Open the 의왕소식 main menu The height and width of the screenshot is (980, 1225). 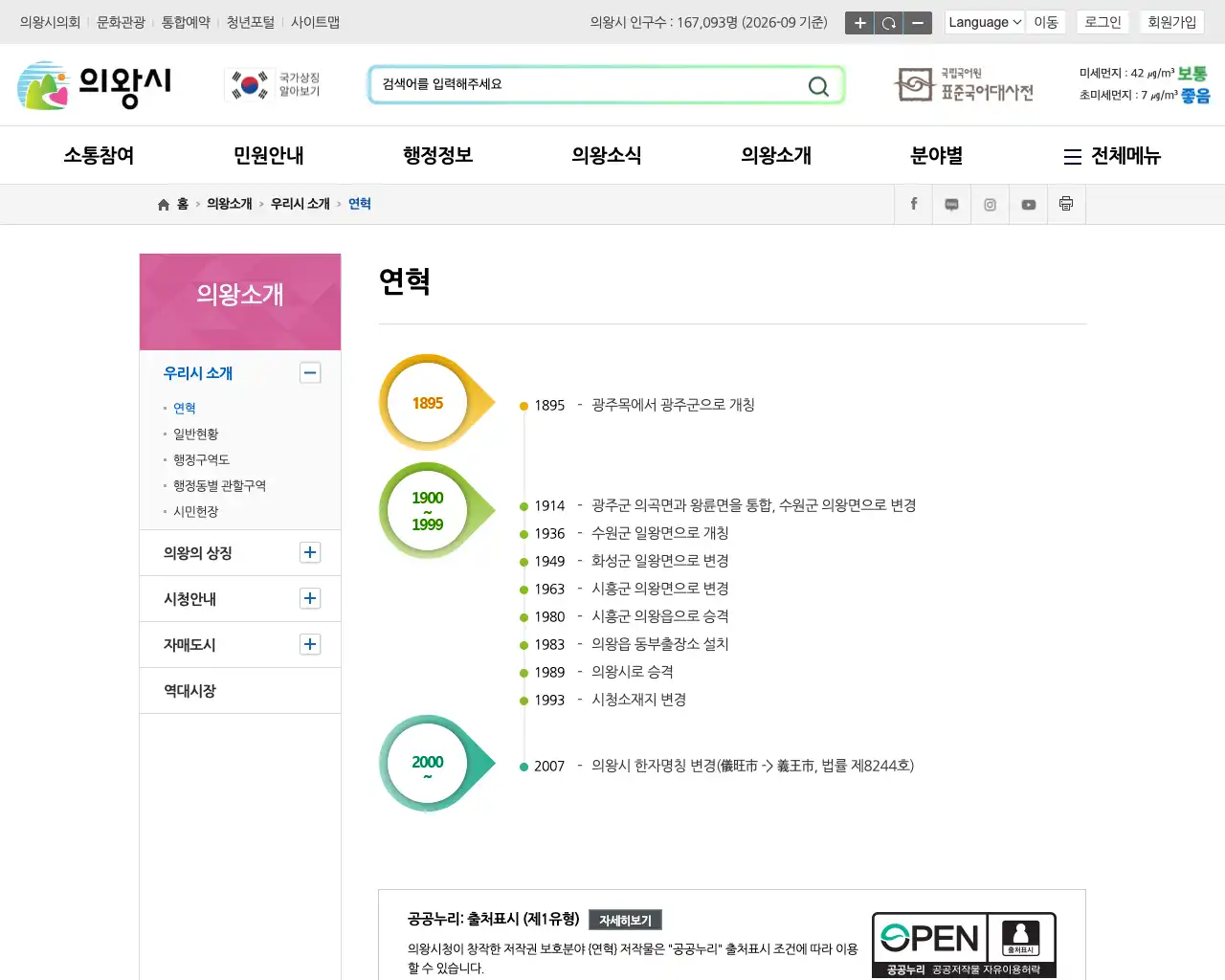pyautogui.click(x=607, y=155)
